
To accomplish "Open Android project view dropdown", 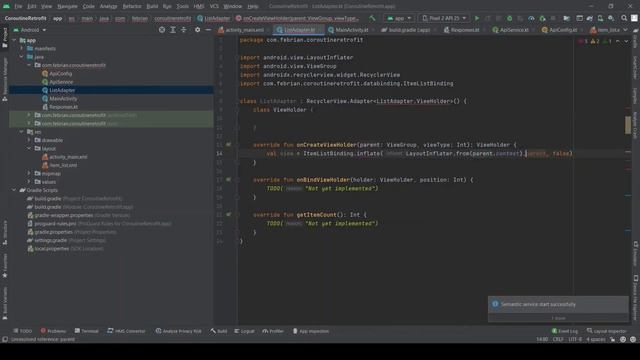I will (x=30, y=30).
